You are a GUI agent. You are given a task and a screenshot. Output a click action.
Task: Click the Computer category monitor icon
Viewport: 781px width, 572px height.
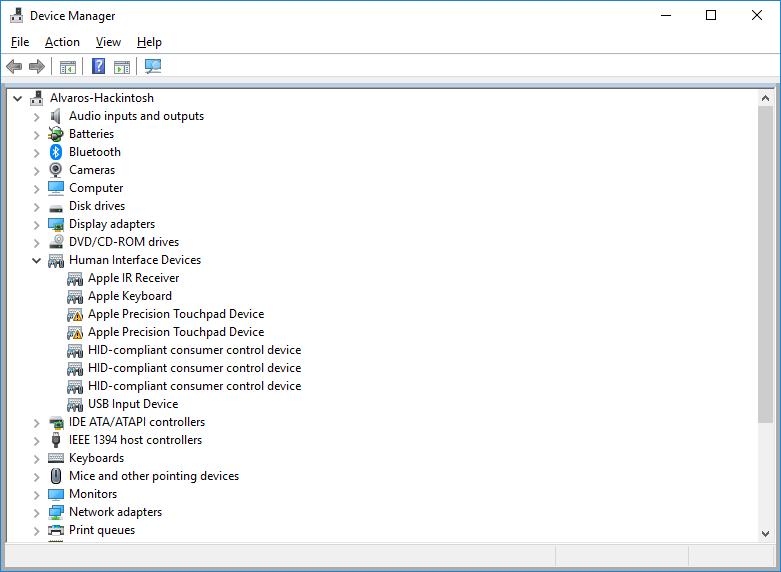tap(56, 188)
